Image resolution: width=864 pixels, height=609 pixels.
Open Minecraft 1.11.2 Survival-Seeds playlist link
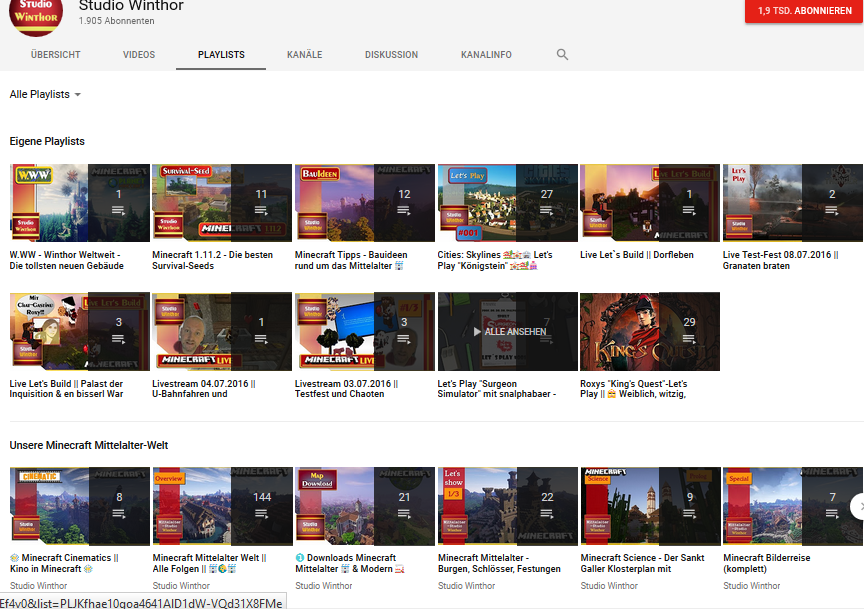click(212, 260)
